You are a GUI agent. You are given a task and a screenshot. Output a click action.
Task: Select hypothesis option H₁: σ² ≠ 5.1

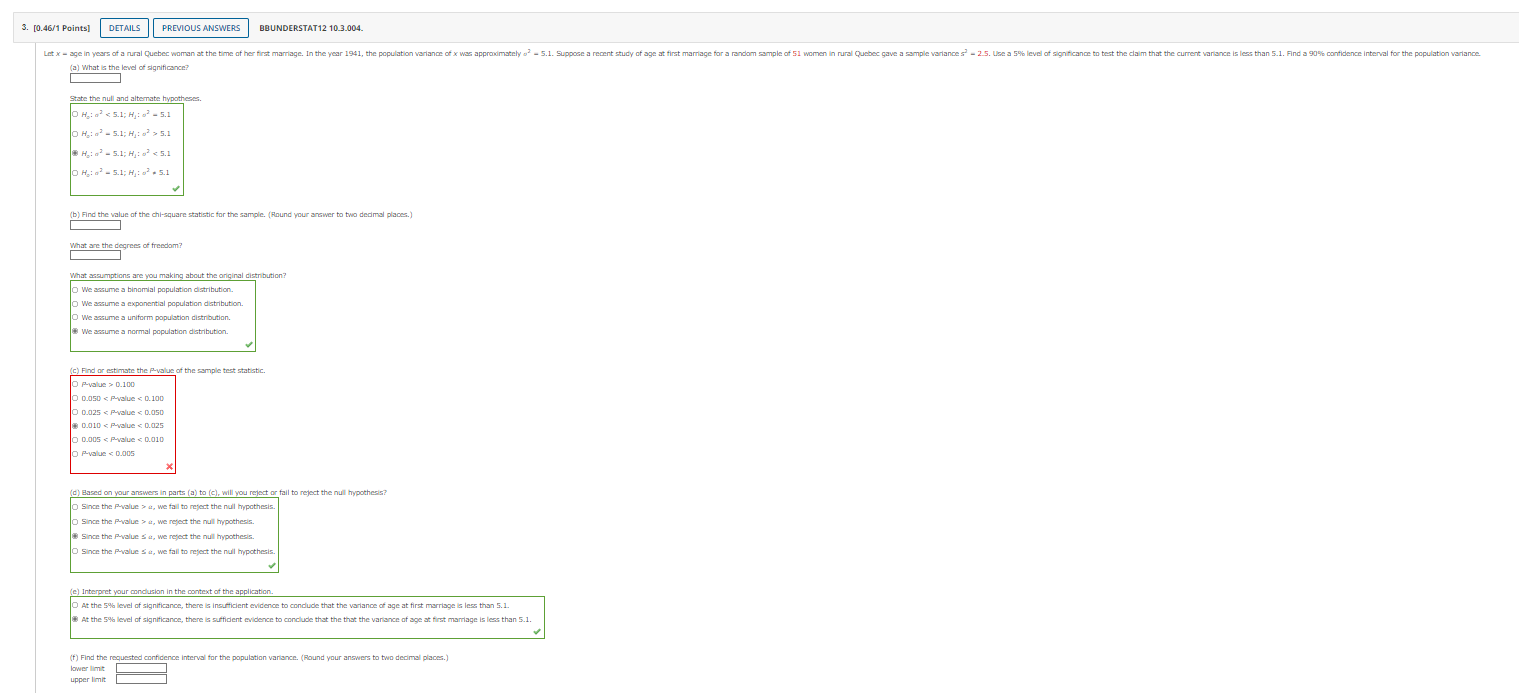coord(74,172)
